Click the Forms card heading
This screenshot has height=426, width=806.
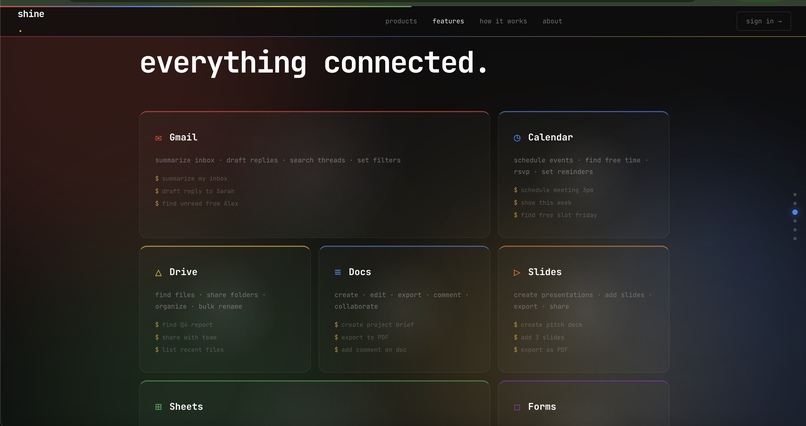(x=542, y=406)
